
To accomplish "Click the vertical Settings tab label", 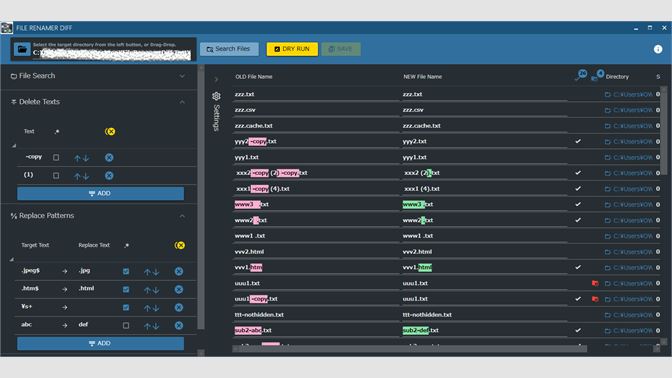I will tap(216, 118).
